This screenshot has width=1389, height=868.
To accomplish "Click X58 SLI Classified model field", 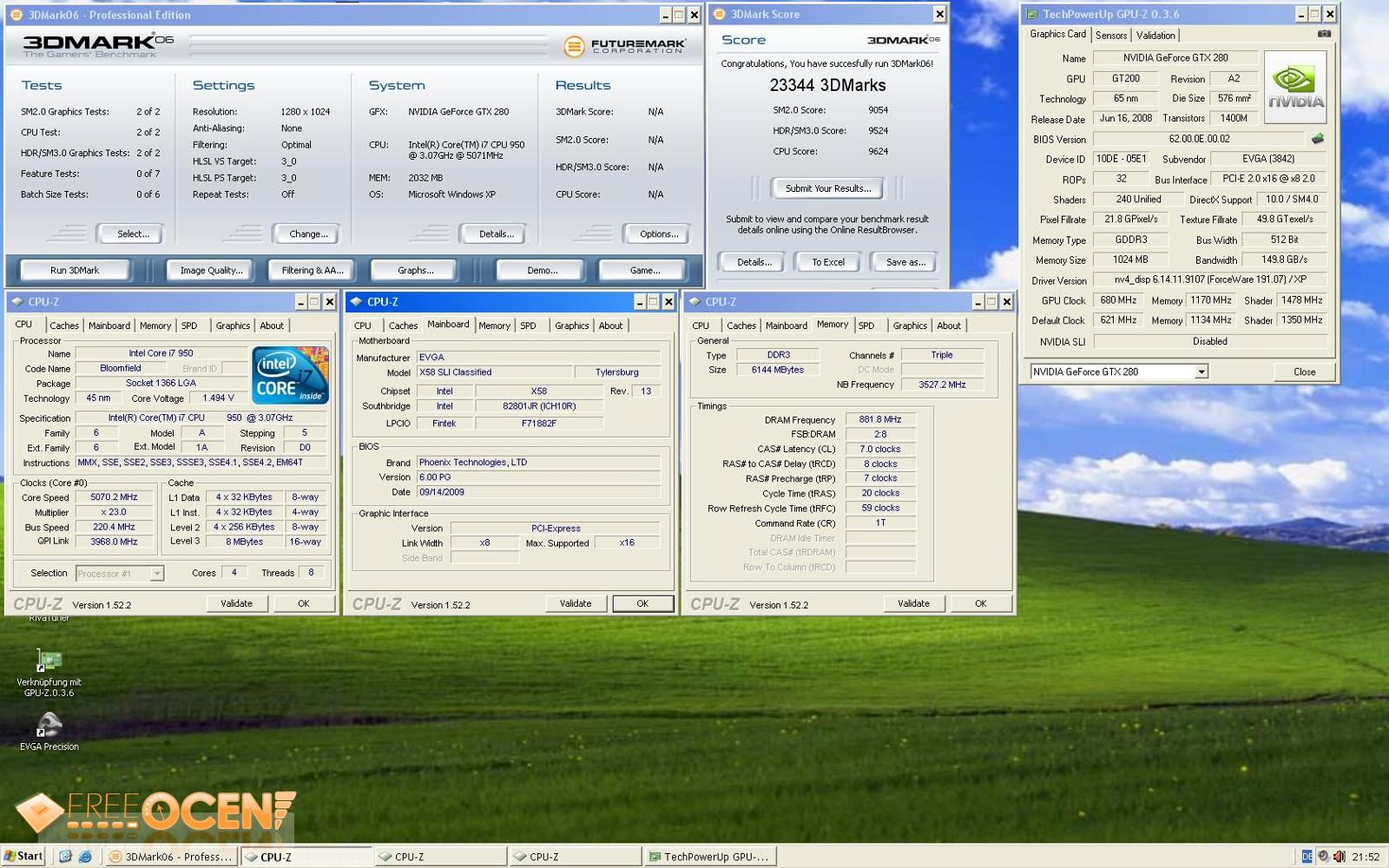I will click(494, 372).
